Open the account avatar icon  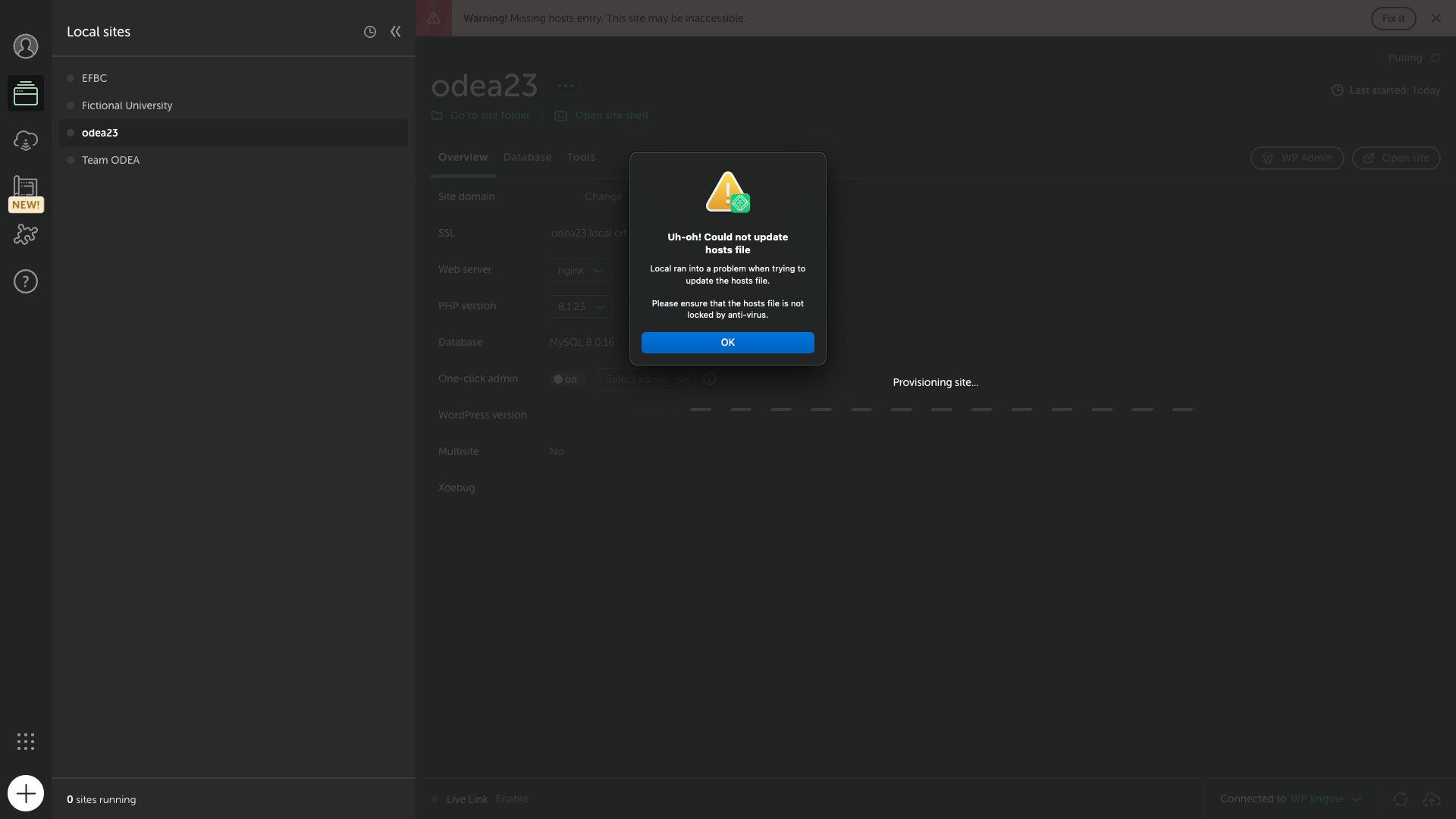(26, 46)
